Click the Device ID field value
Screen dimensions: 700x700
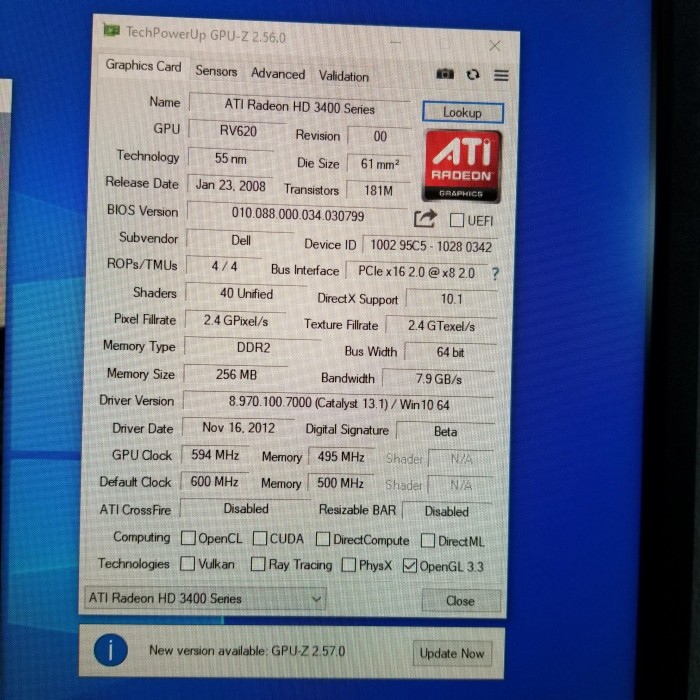[430, 246]
